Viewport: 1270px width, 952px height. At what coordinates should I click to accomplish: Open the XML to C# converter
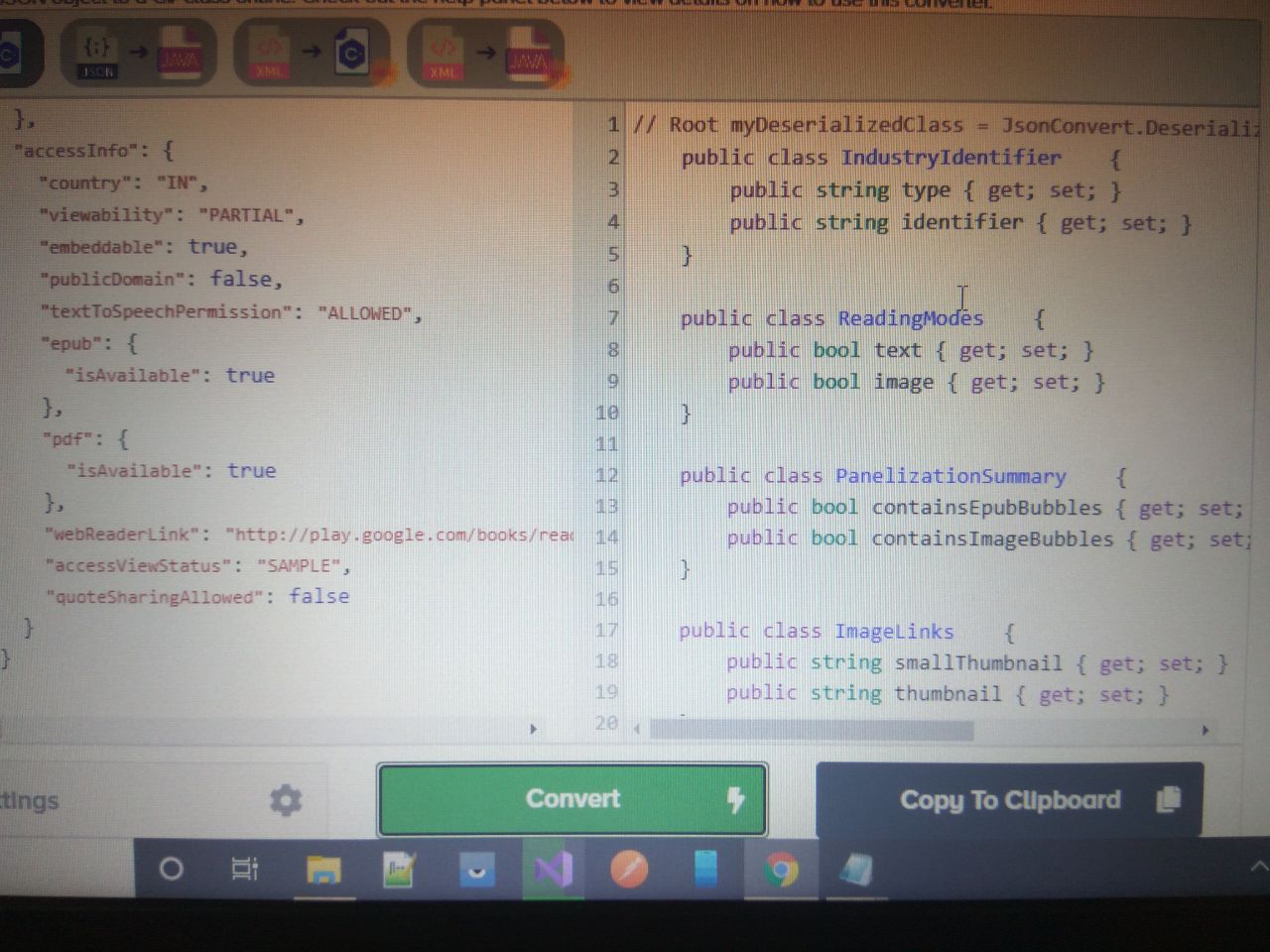312,53
